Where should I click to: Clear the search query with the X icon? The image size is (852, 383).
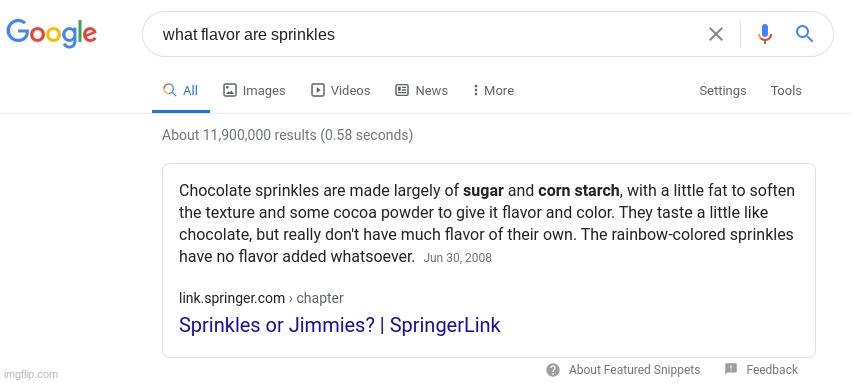pos(716,34)
